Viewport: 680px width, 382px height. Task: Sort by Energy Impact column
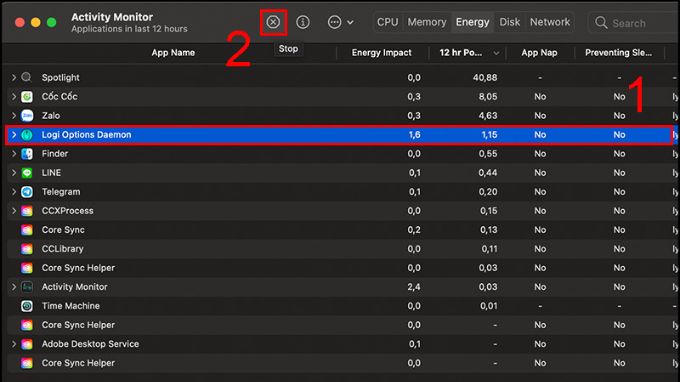coord(381,53)
